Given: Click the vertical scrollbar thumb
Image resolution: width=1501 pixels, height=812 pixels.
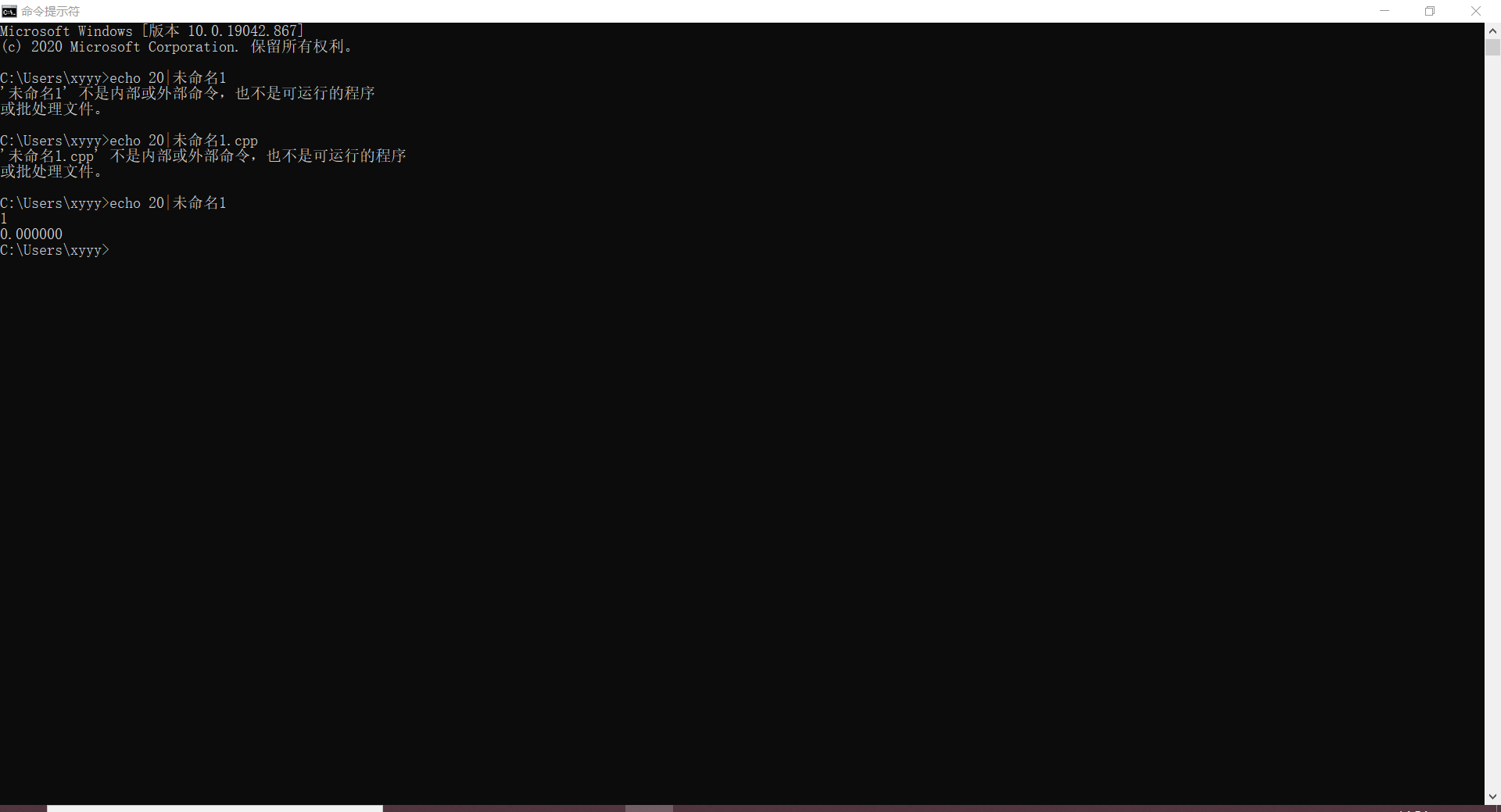Looking at the screenshot, I should pos(1492,47).
